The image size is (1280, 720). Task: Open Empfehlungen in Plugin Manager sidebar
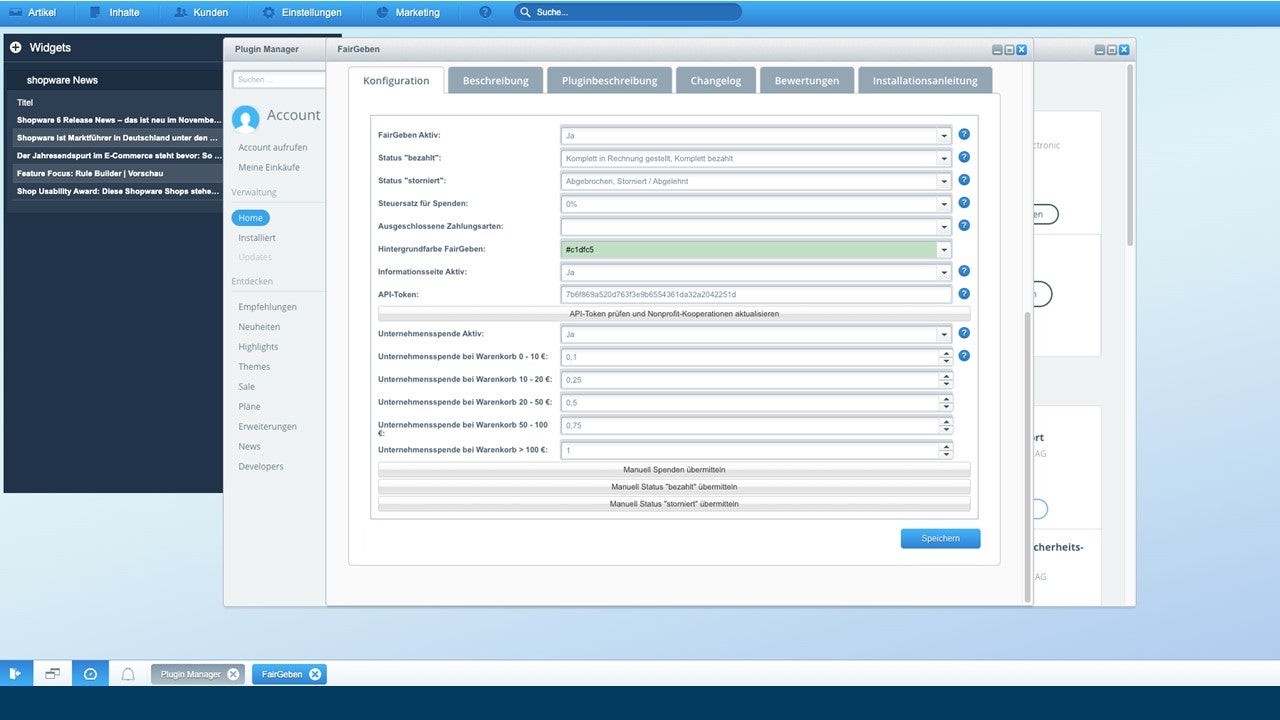click(267, 307)
